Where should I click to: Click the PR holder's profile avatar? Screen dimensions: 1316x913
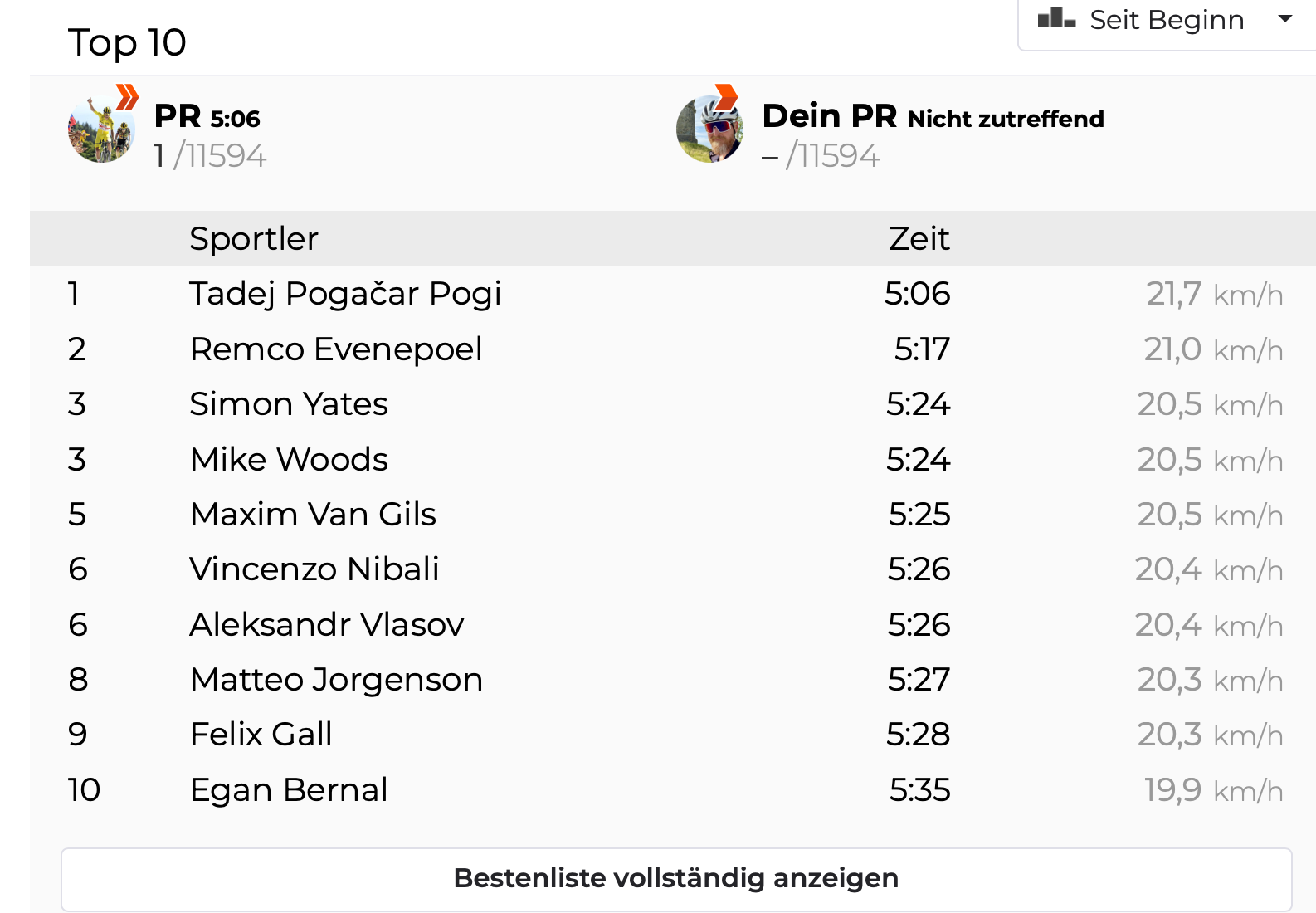pyautogui.click(x=100, y=130)
